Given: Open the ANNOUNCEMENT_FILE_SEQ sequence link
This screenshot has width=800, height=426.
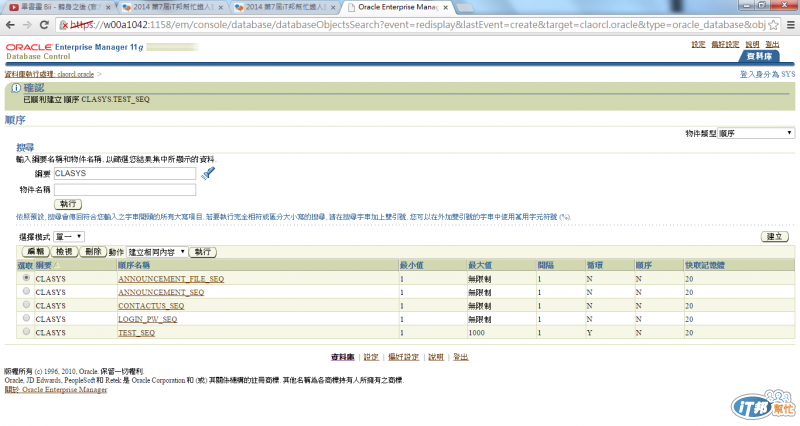Looking at the screenshot, I should [x=171, y=279].
